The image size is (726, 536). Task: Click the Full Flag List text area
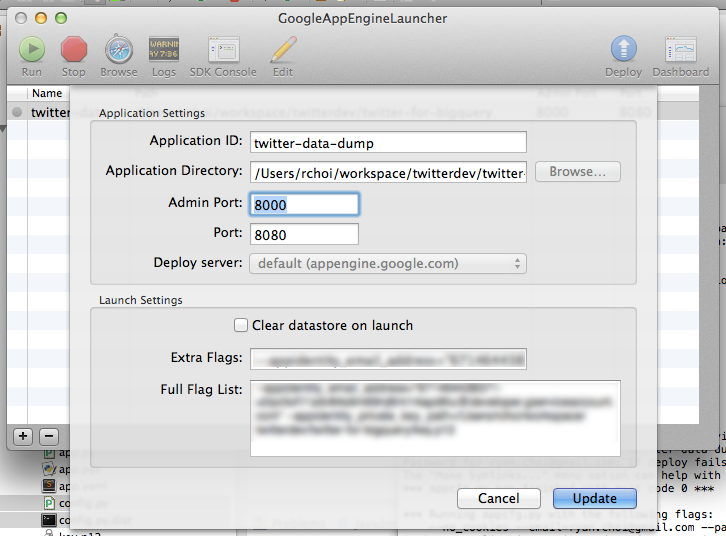tap(435, 418)
